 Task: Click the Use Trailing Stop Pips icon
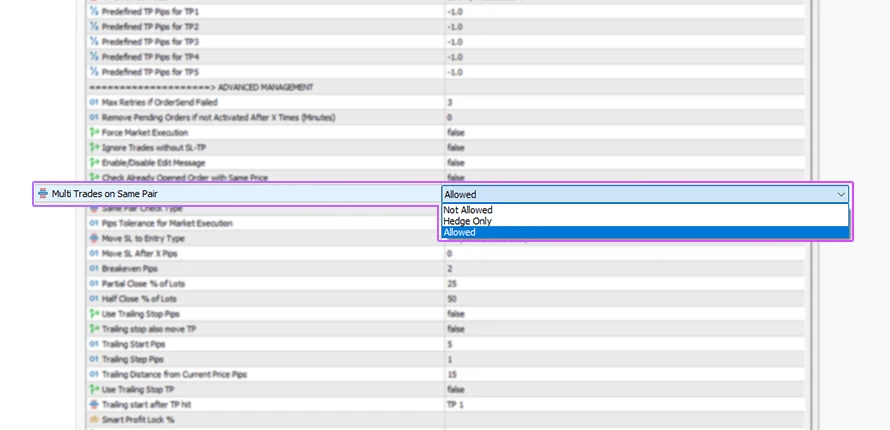click(x=94, y=313)
